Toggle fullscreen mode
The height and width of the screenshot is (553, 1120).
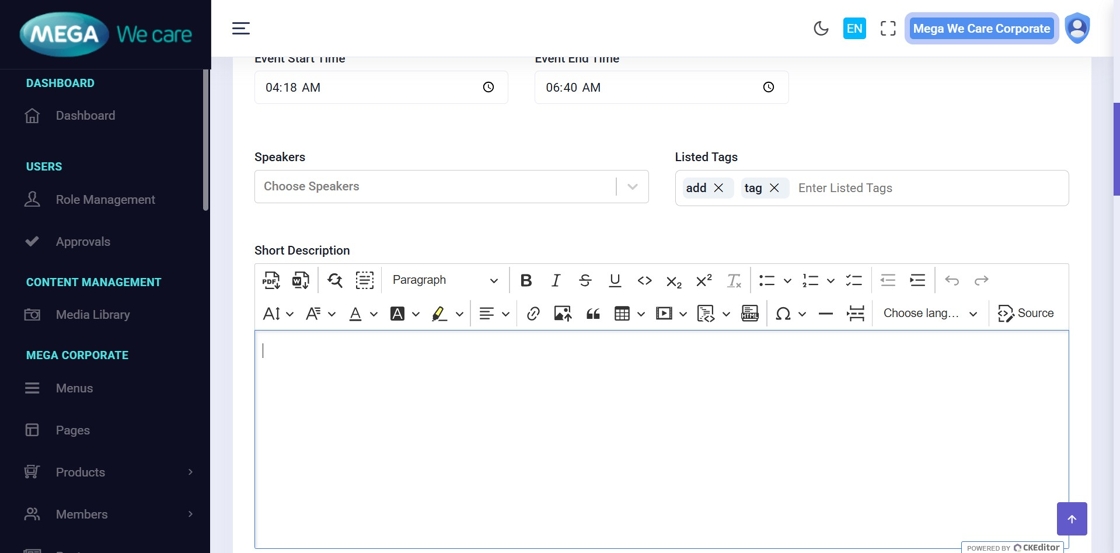[888, 29]
